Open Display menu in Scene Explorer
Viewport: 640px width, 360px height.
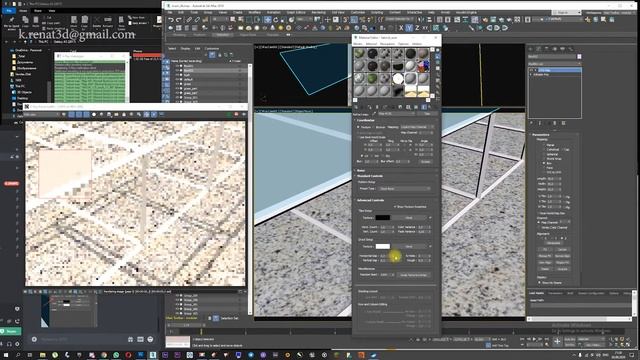tap(185, 49)
